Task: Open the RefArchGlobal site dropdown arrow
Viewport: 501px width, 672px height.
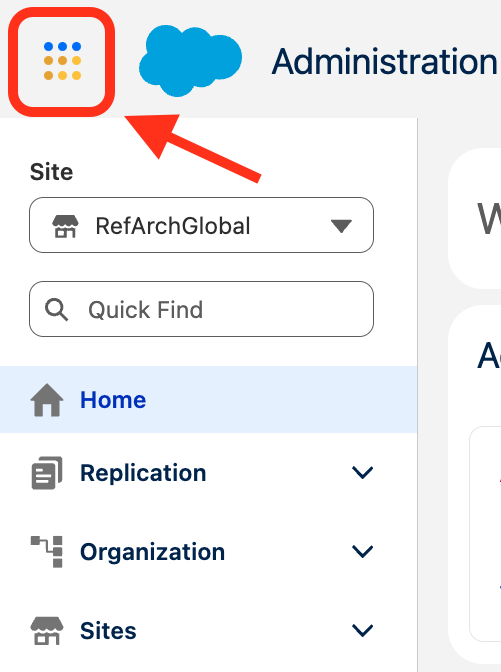Action: click(x=341, y=226)
